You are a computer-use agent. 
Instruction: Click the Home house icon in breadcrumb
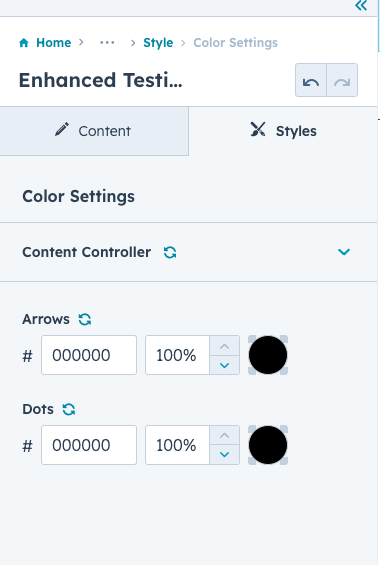click(24, 43)
